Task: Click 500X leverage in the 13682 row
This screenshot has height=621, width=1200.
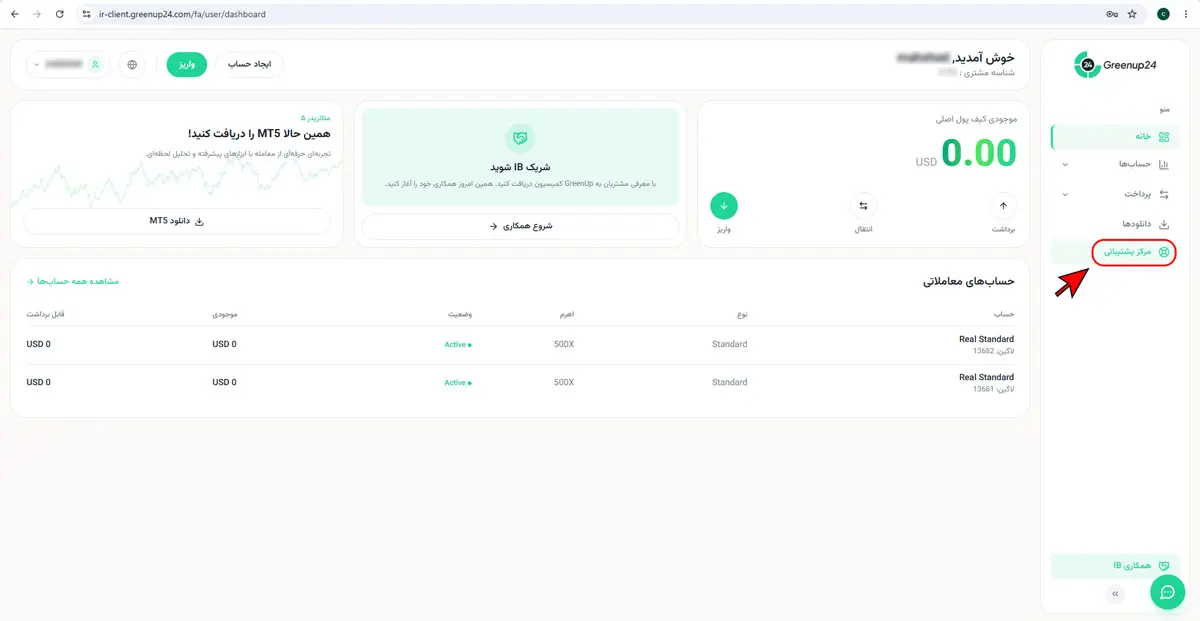Action: tap(564, 344)
